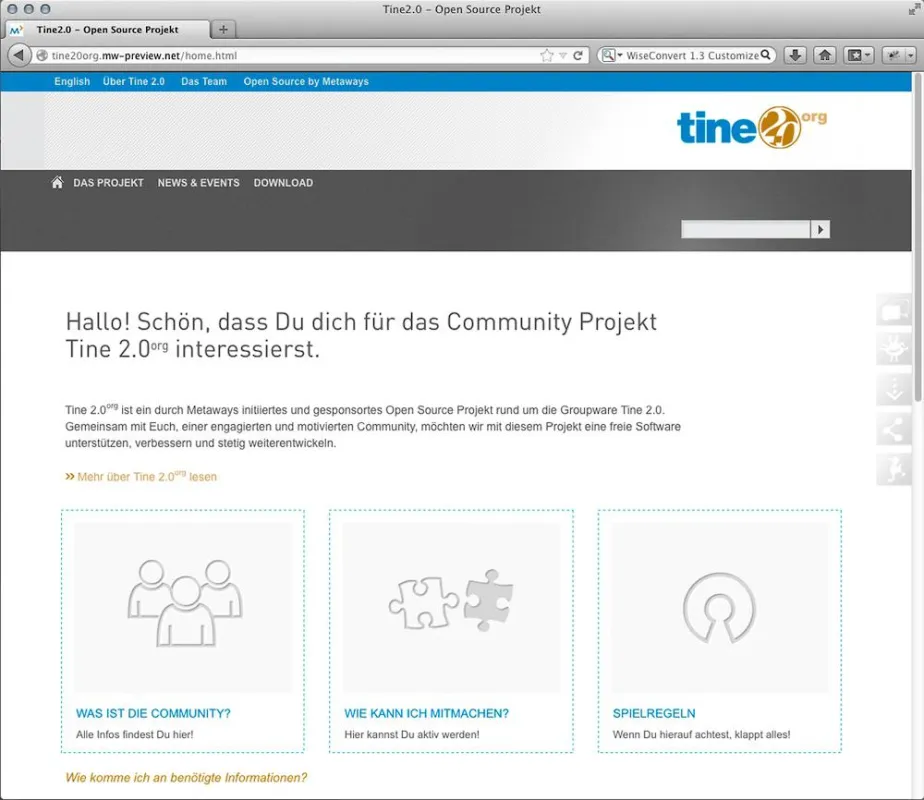
Task: Open WIE KANN ICH MITMACHEN? heading link
Action: (x=427, y=713)
